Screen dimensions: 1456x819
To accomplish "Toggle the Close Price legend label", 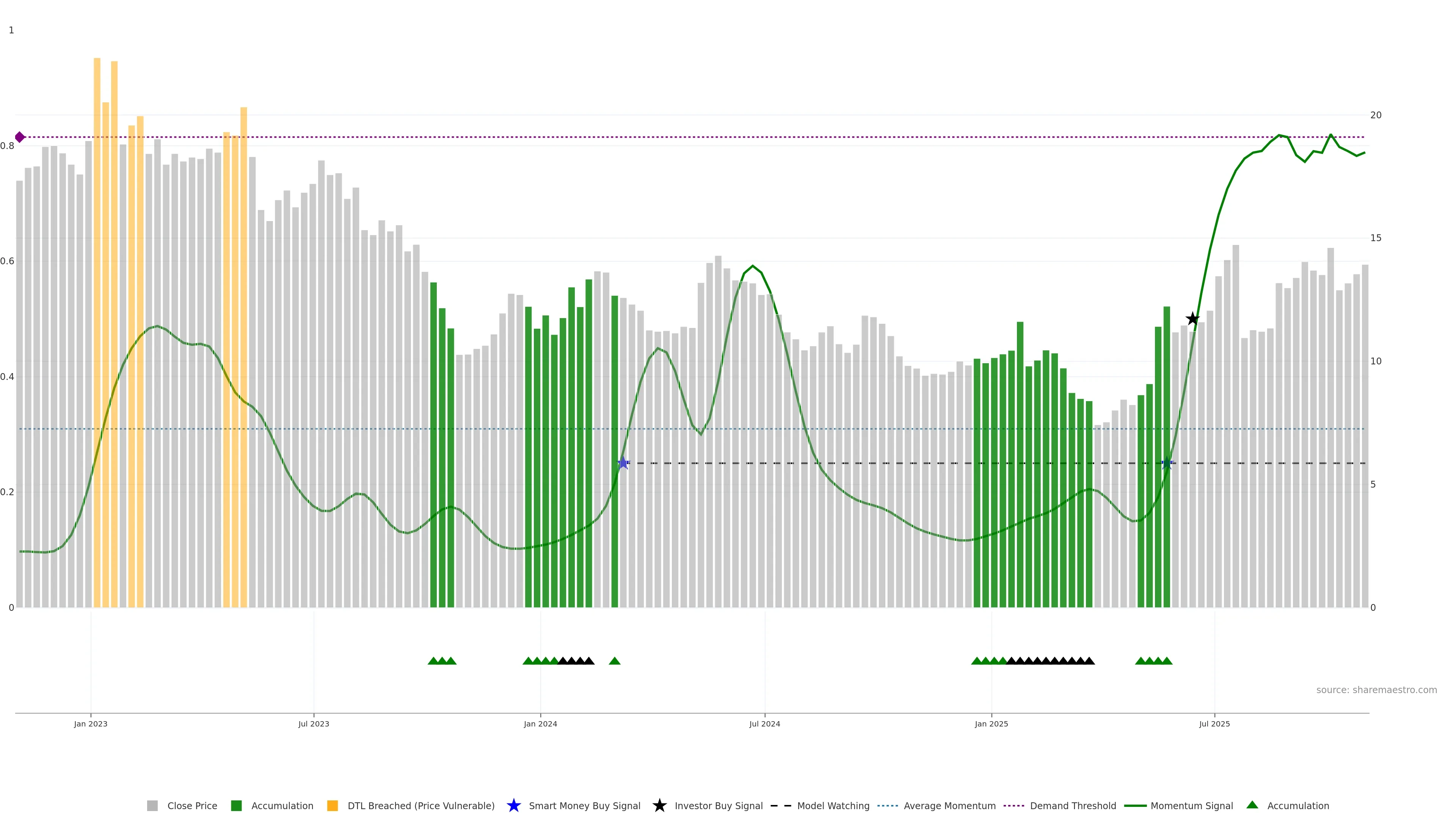I will click(x=192, y=806).
